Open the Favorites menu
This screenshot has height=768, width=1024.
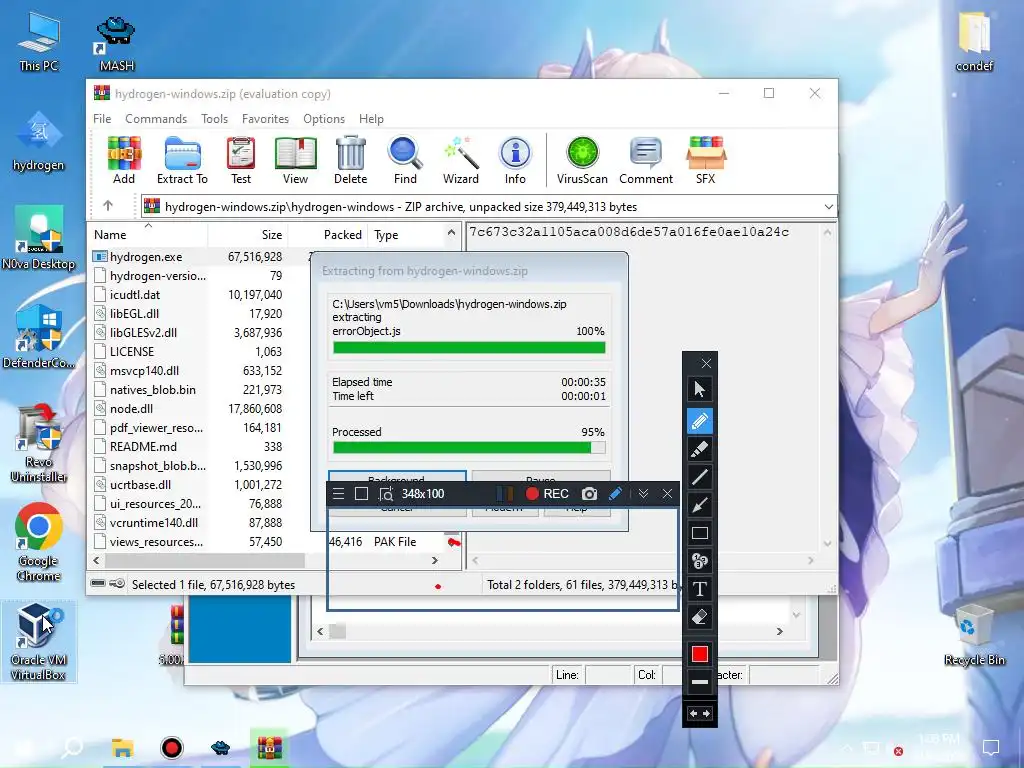point(265,119)
